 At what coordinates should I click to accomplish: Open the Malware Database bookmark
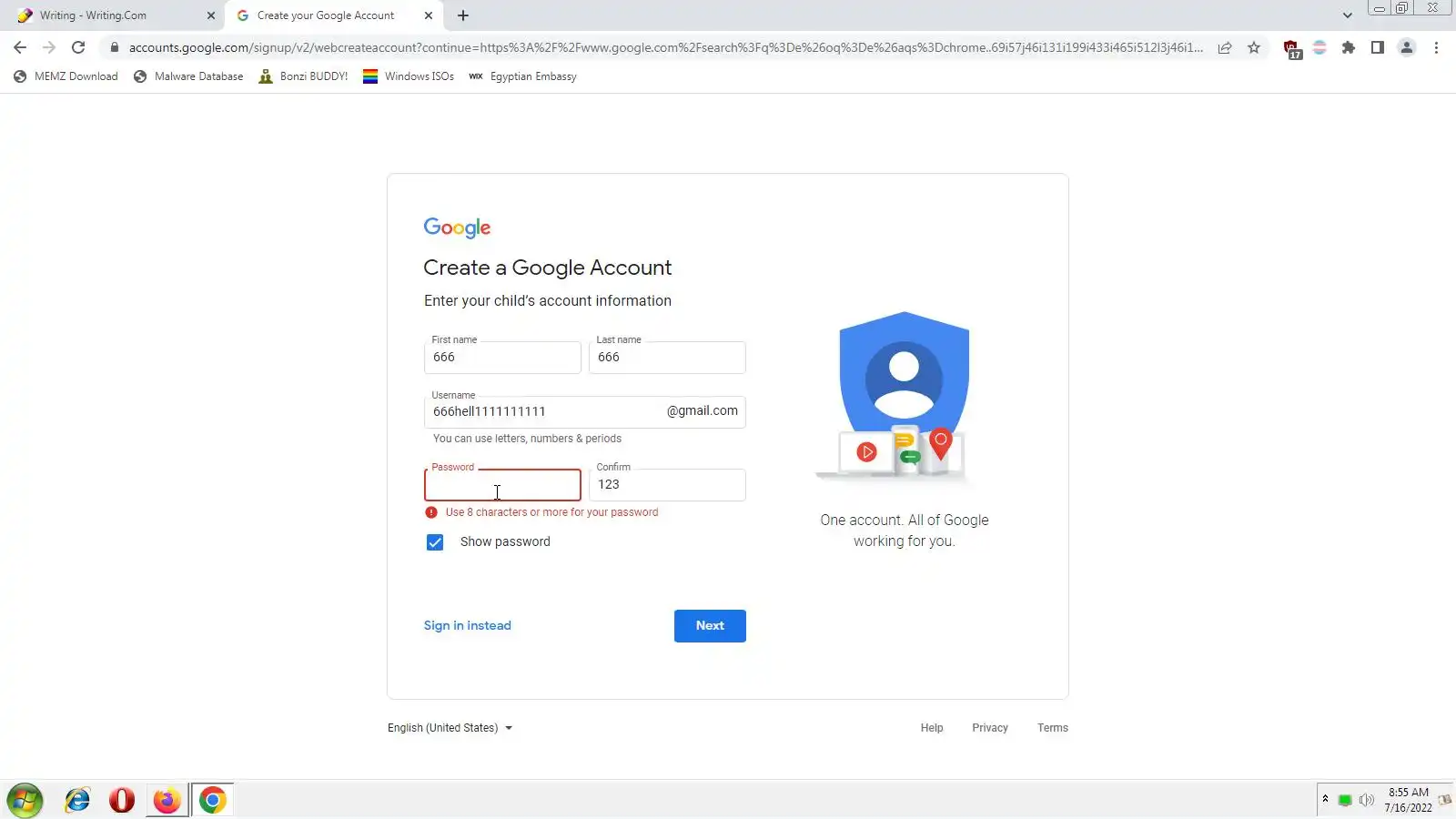188,76
